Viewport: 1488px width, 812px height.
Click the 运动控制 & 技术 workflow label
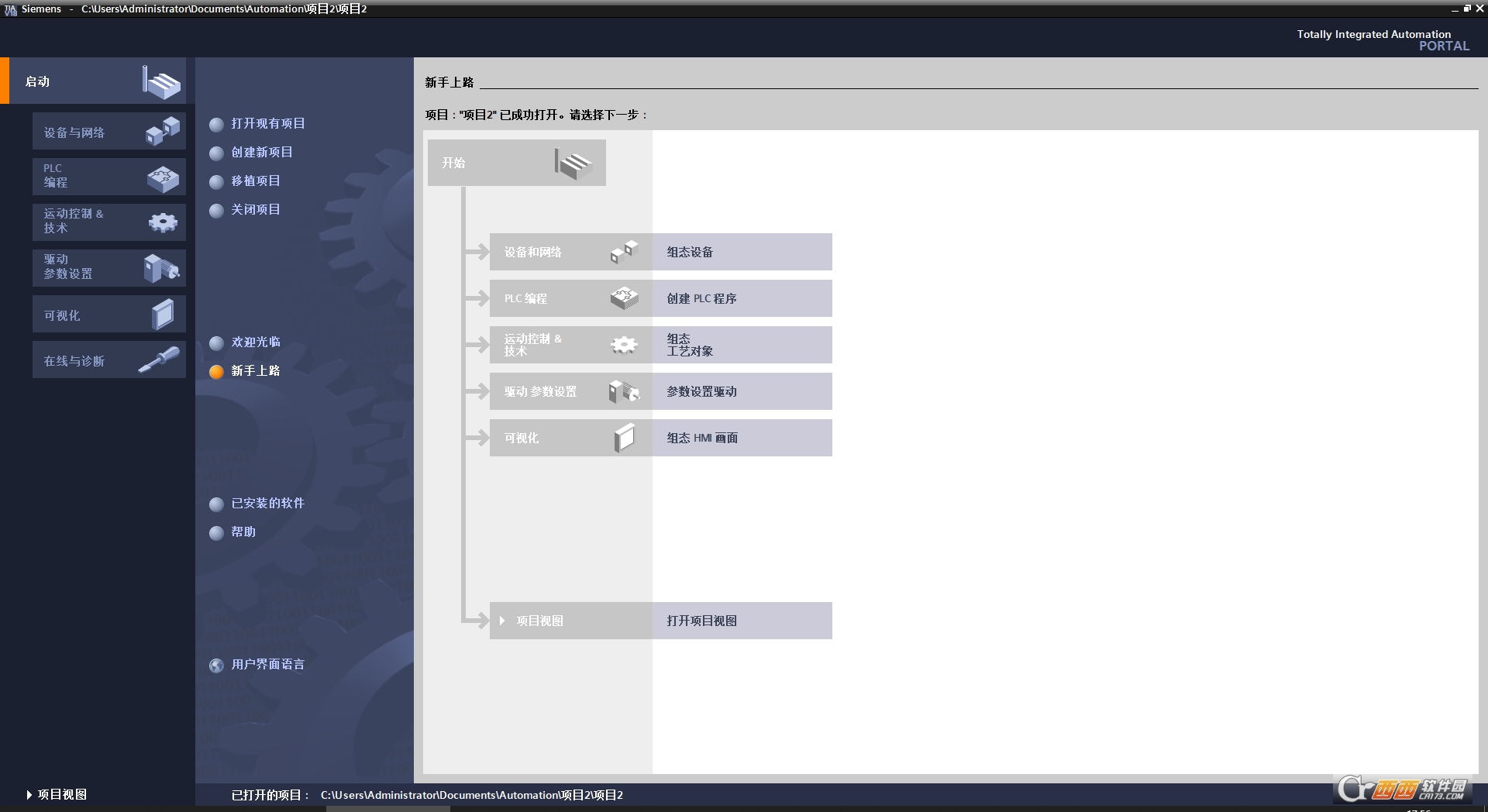click(x=533, y=345)
